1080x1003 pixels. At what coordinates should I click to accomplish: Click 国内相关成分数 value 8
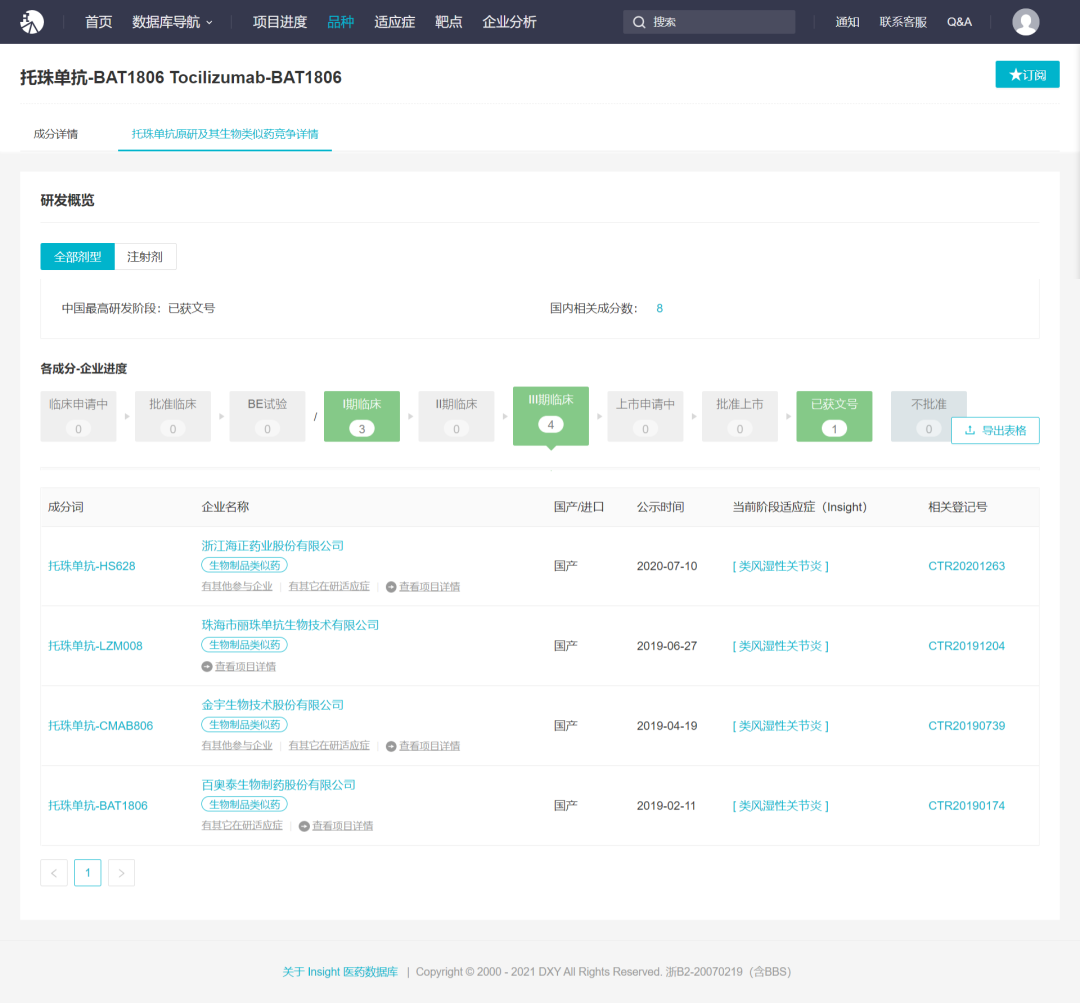(659, 309)
